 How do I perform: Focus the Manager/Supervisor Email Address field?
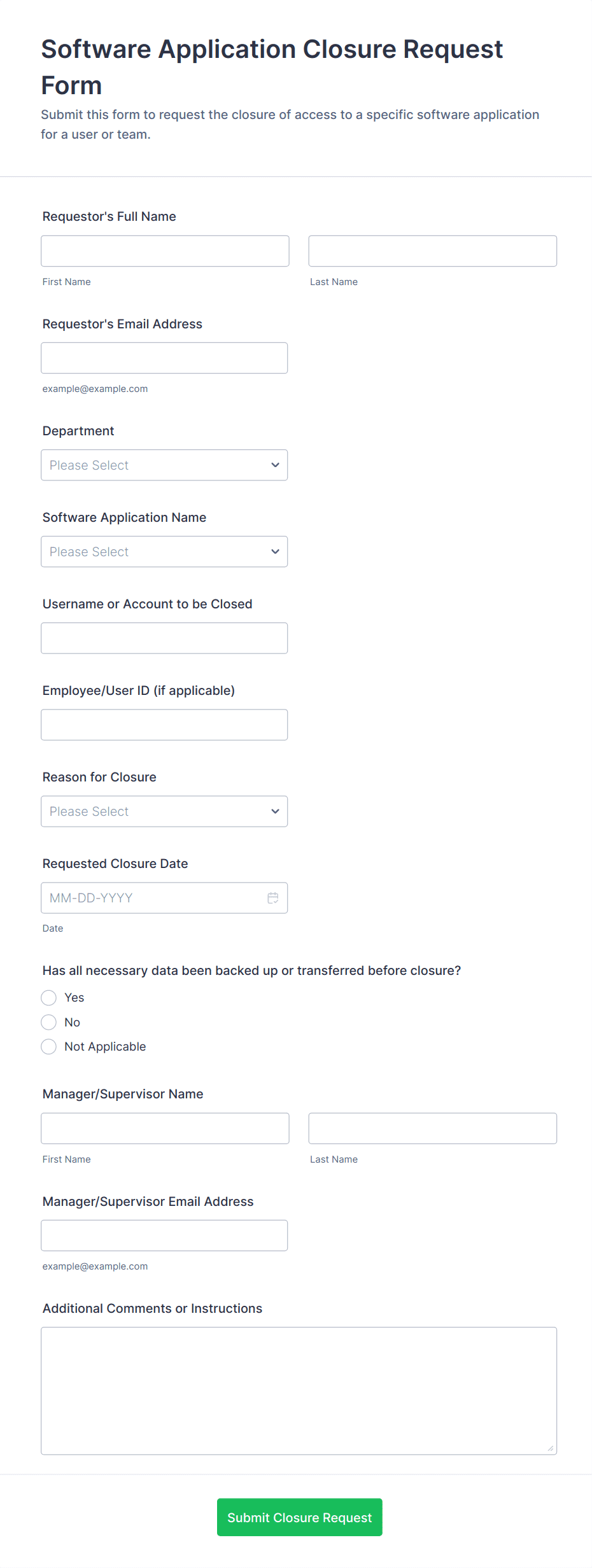tap(164, 1235)
